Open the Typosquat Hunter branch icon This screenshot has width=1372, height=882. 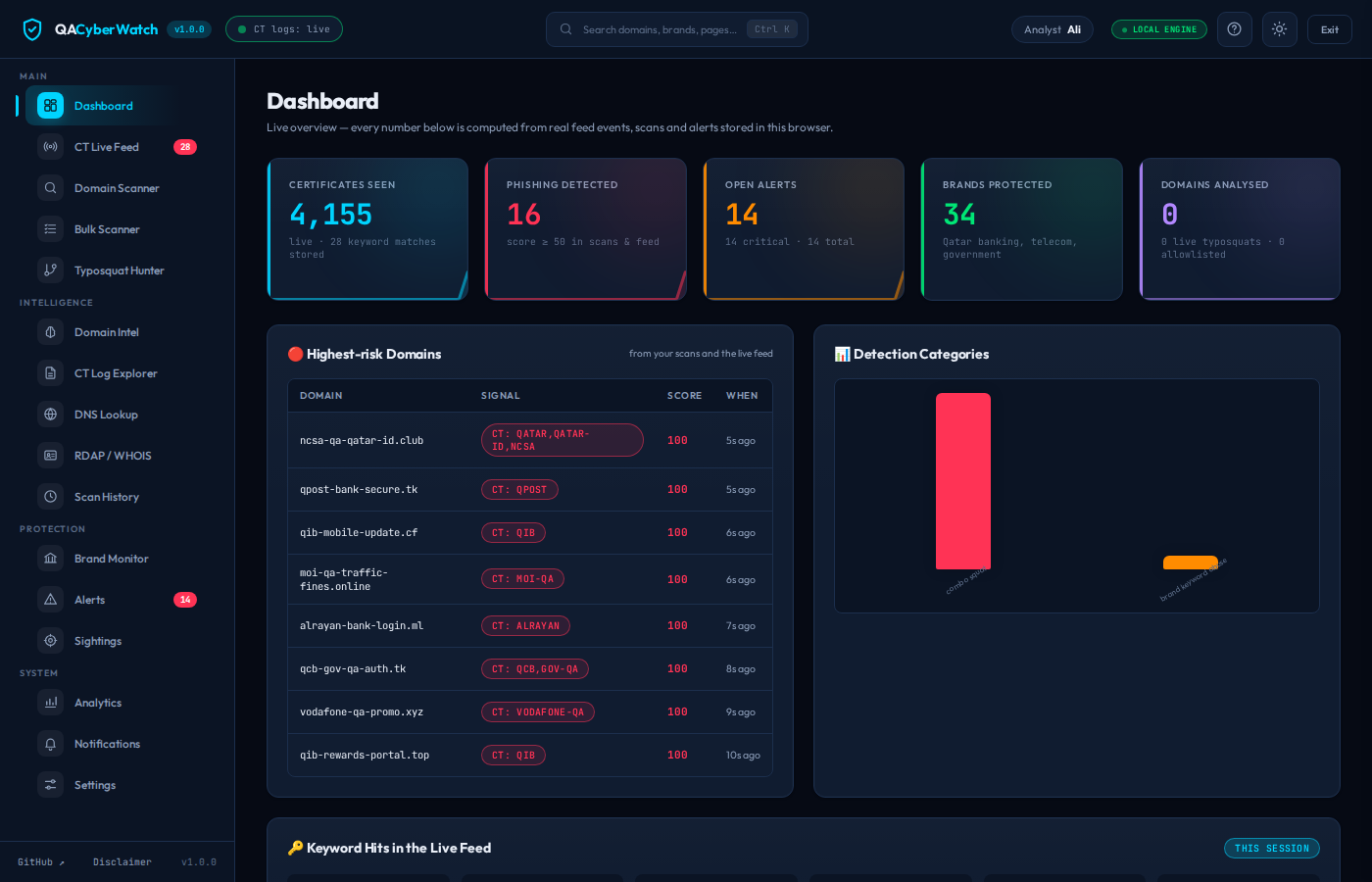(51, 270)
